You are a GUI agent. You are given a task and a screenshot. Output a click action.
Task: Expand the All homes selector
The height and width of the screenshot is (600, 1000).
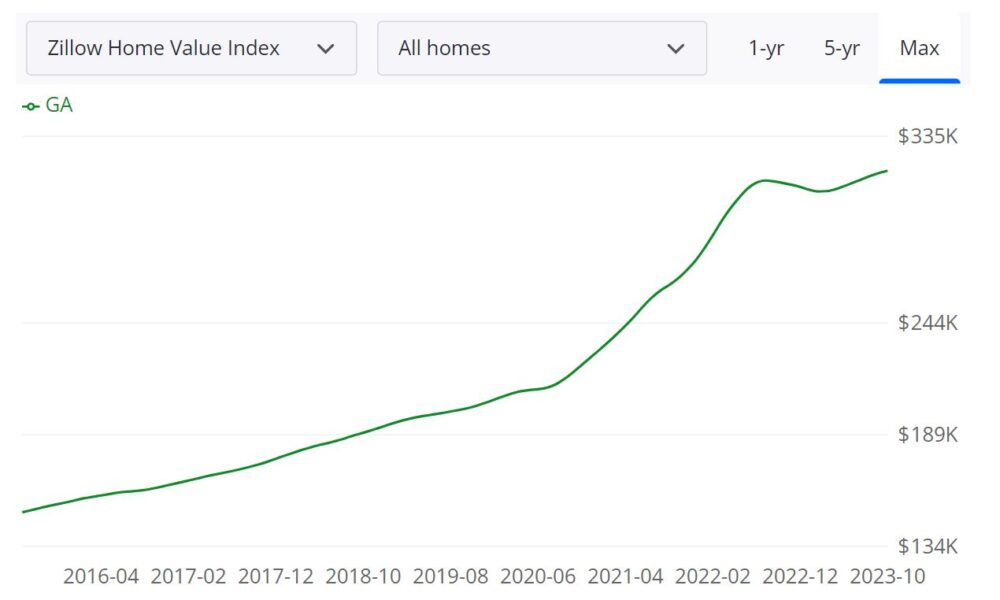tap(541, 47)
